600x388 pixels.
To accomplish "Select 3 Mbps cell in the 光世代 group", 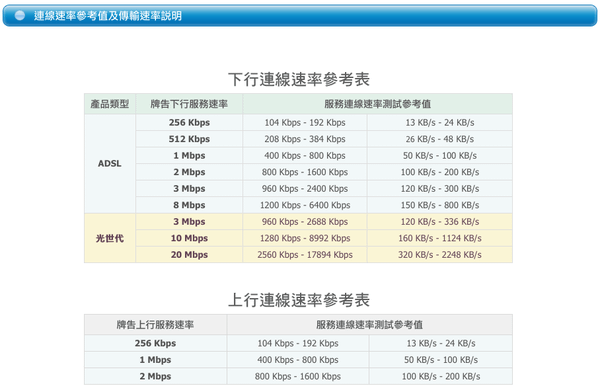I will point(189,222).
